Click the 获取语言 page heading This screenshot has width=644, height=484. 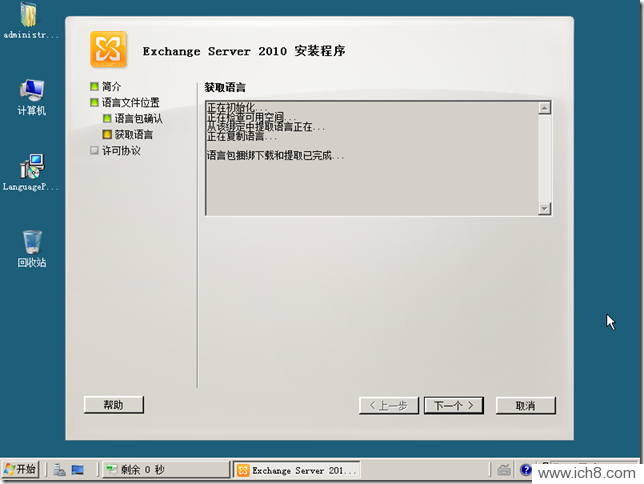pyautogui.click(x=225, y=87)
